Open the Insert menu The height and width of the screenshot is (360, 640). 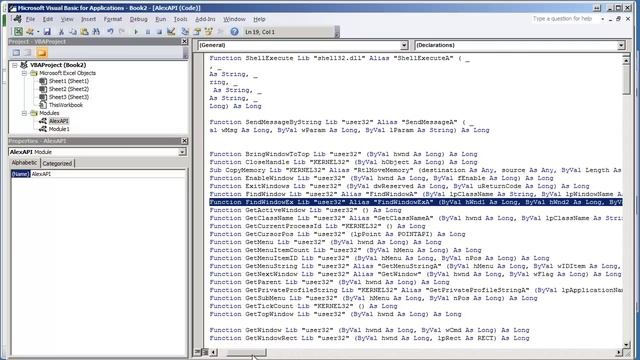tap(89, 19)
